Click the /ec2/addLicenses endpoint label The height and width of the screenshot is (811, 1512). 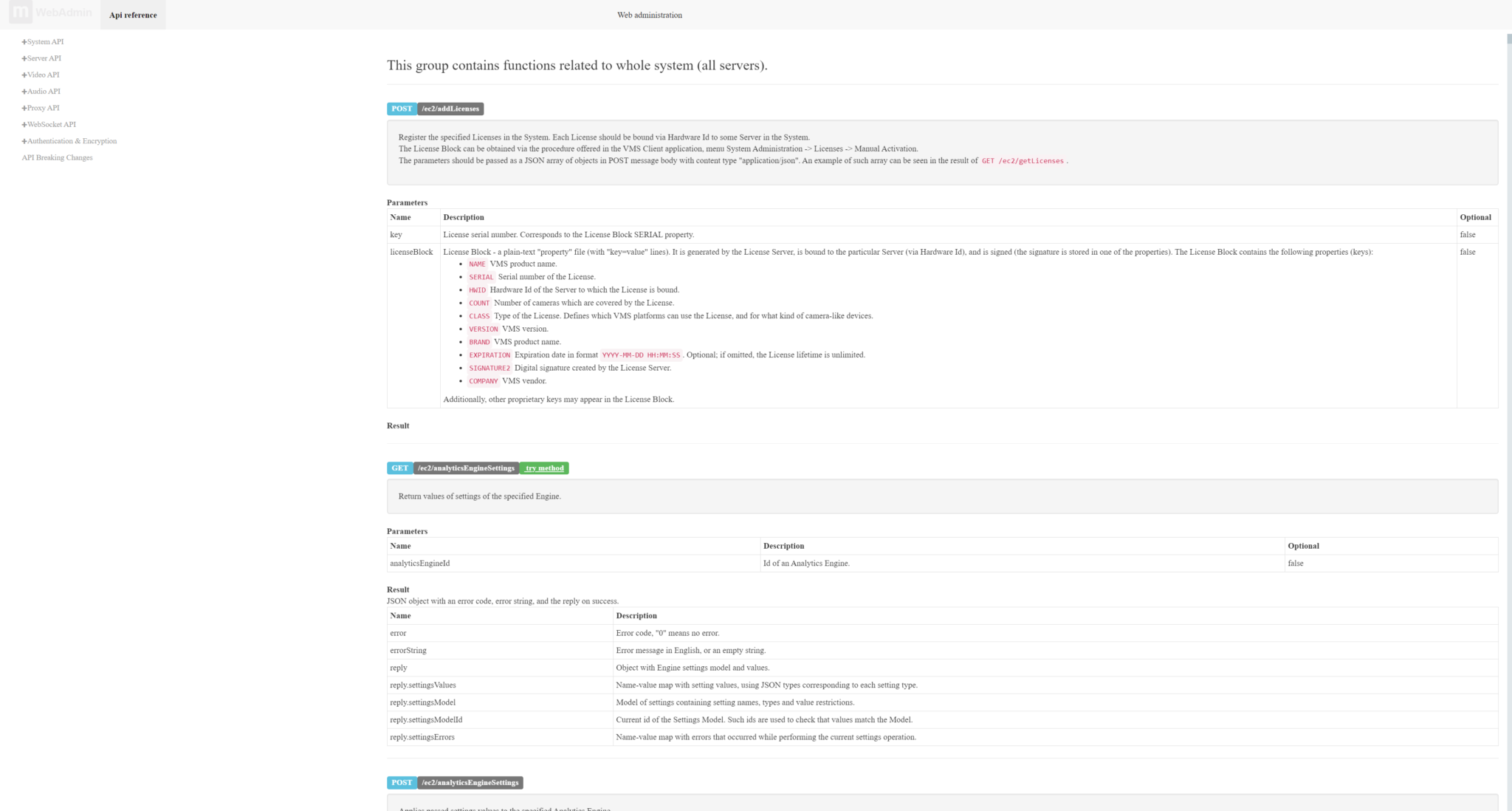(x=450, y=109)
